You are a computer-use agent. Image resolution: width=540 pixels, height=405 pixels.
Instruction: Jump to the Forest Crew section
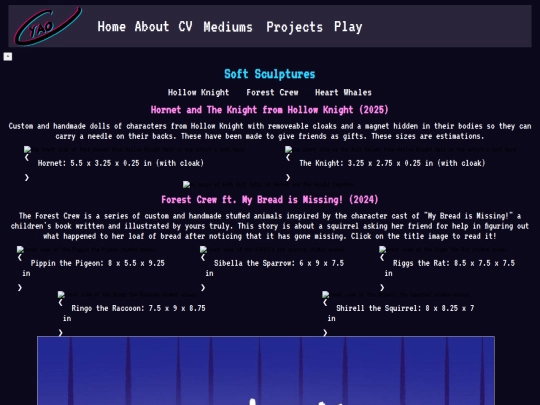[x=272, y=92]
